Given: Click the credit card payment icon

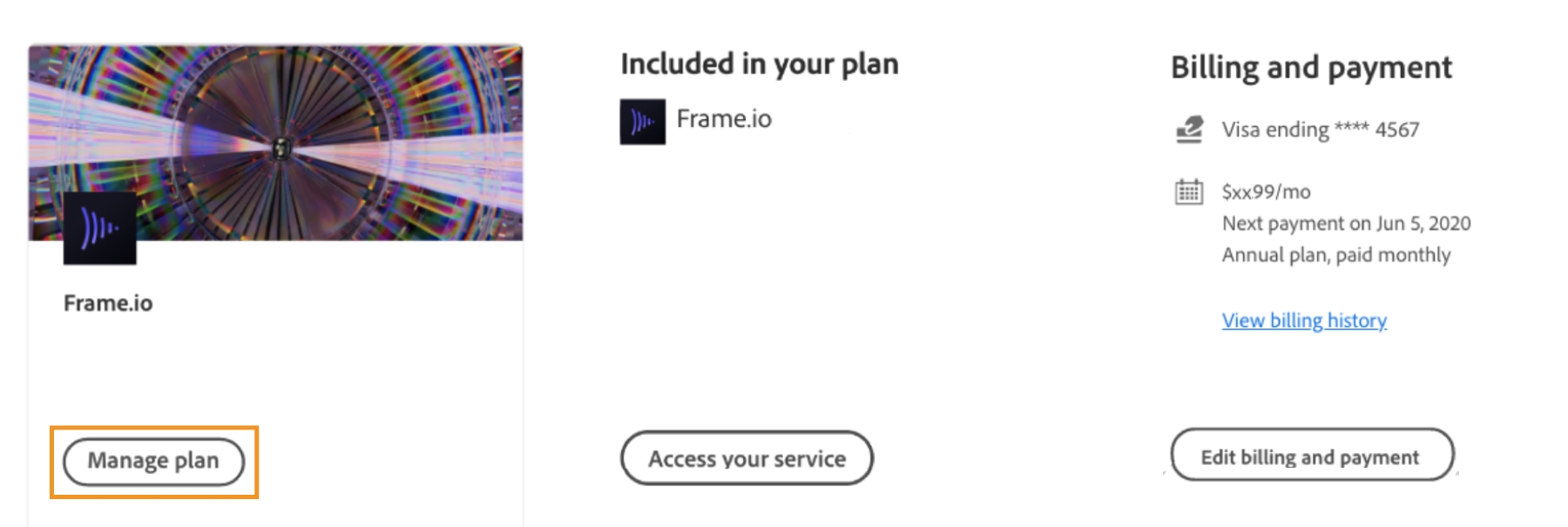Looking at the screenshot, I should coord(1189,130).
